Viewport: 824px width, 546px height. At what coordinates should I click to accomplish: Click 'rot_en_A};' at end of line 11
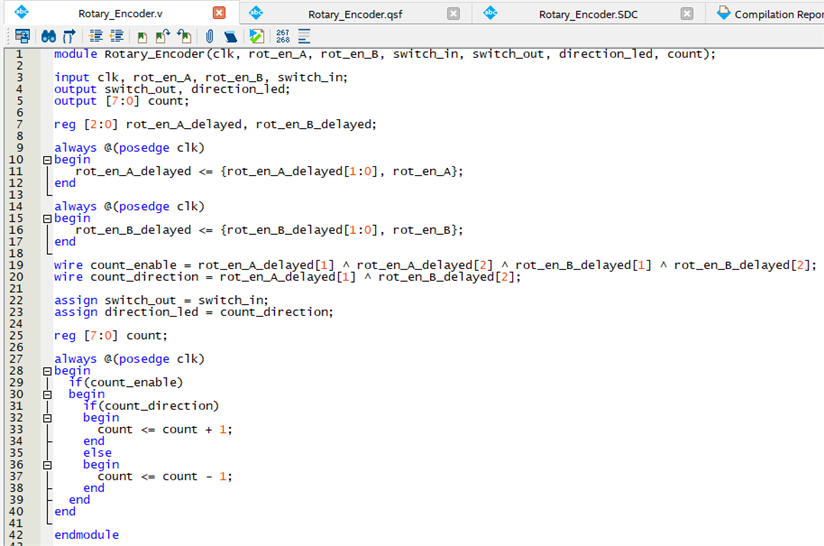point(428,171)
